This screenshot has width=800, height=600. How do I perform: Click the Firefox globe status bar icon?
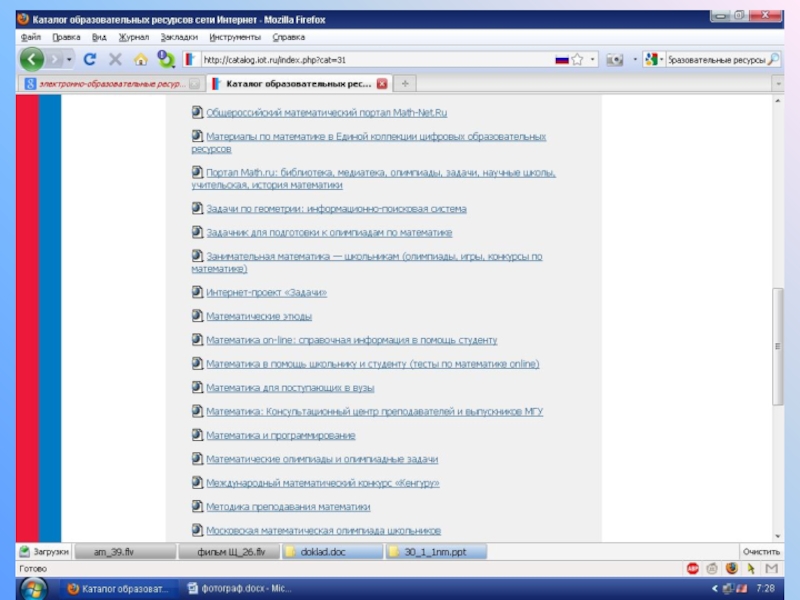732,568
